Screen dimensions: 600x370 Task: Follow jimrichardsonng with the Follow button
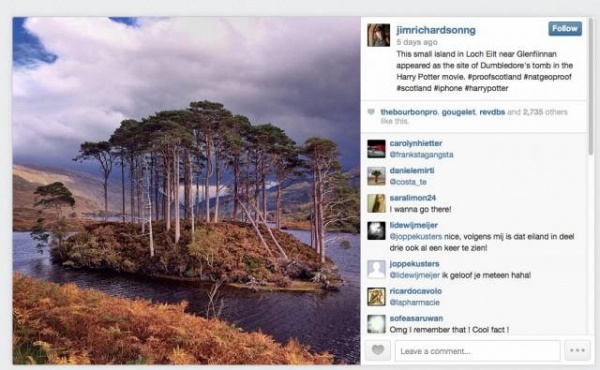pos(565,29)
